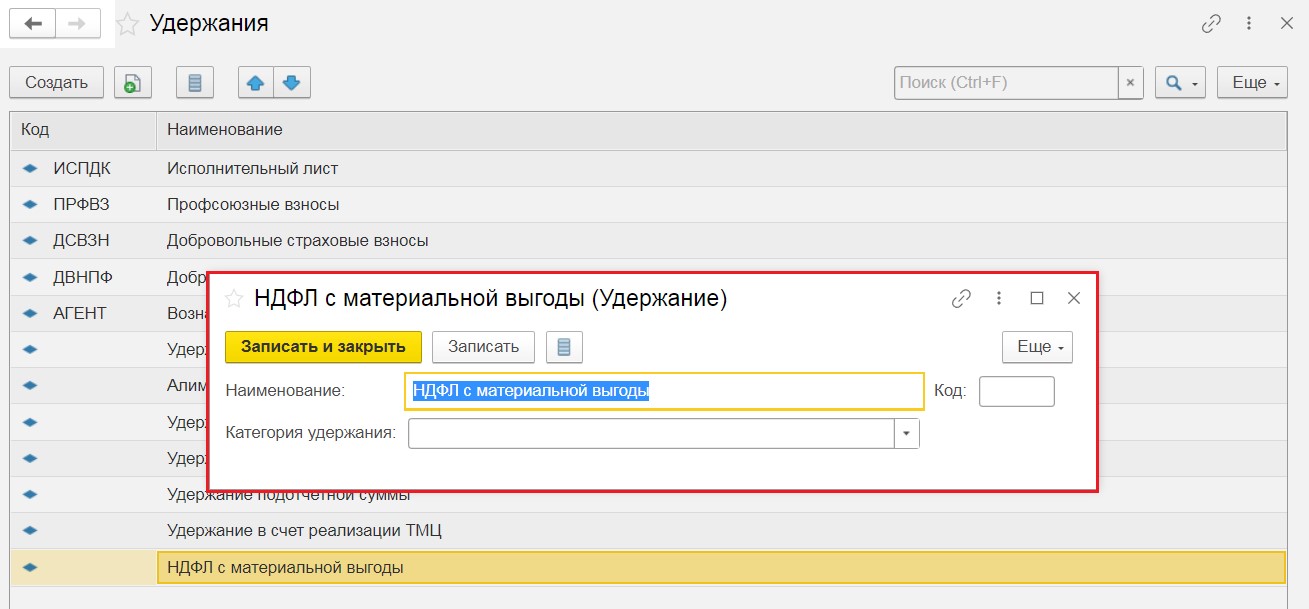The height and width of the screenshot is (609, 1309).
Task: Open the magnifier search dropdown
Action: pyautogui.click(x=1180, y=83)
